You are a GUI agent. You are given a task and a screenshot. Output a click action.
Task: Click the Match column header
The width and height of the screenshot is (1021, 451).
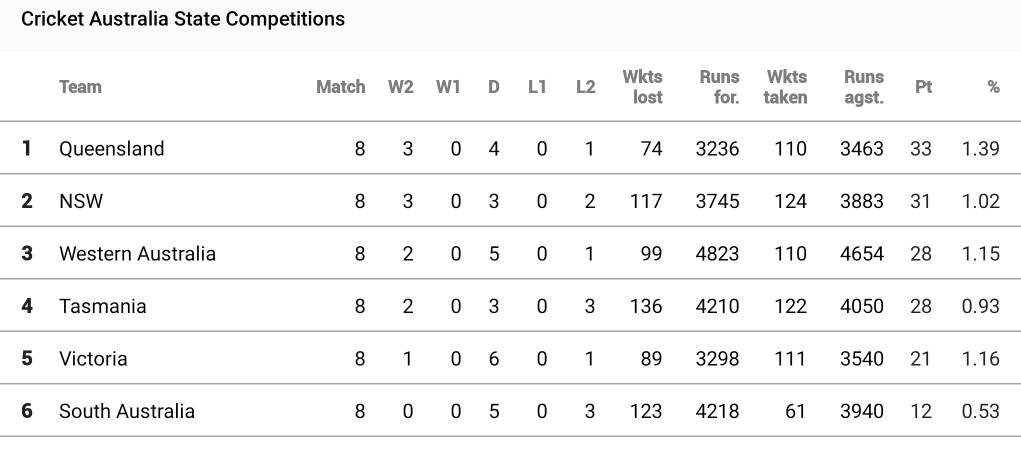tap(340, 87)
